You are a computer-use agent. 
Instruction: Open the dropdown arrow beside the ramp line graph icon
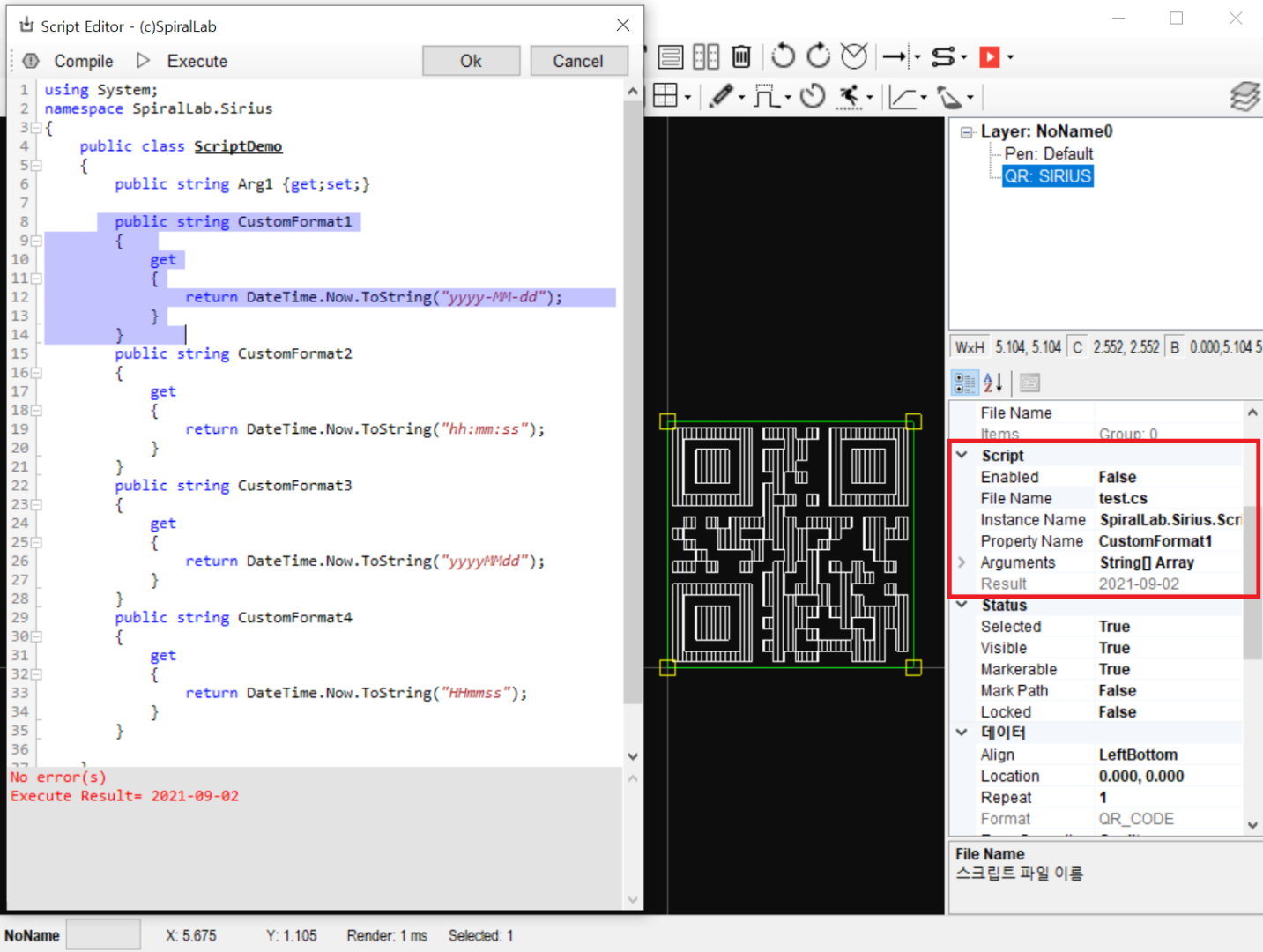tap(923, 97)
